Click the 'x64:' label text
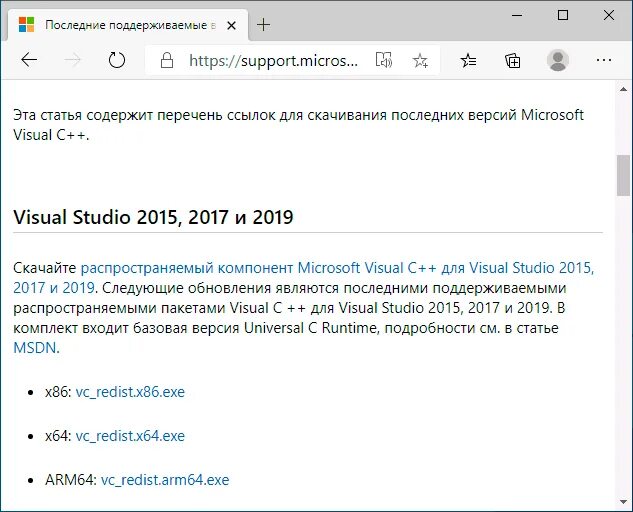The height and width of the screenshot is (512, 633). (59, 436)
